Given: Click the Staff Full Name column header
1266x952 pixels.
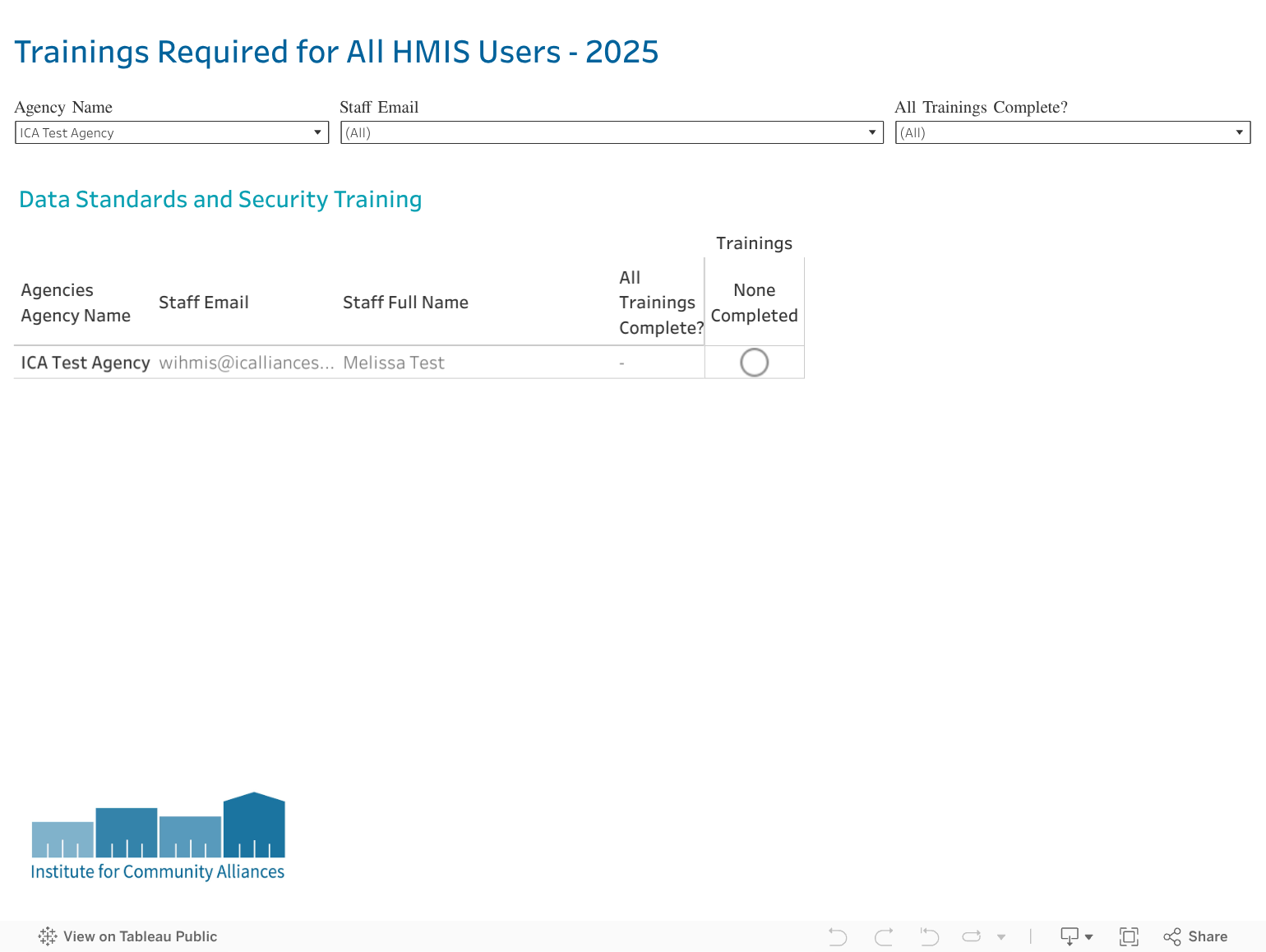Looking at the screenshot, I should coord(405,303).
